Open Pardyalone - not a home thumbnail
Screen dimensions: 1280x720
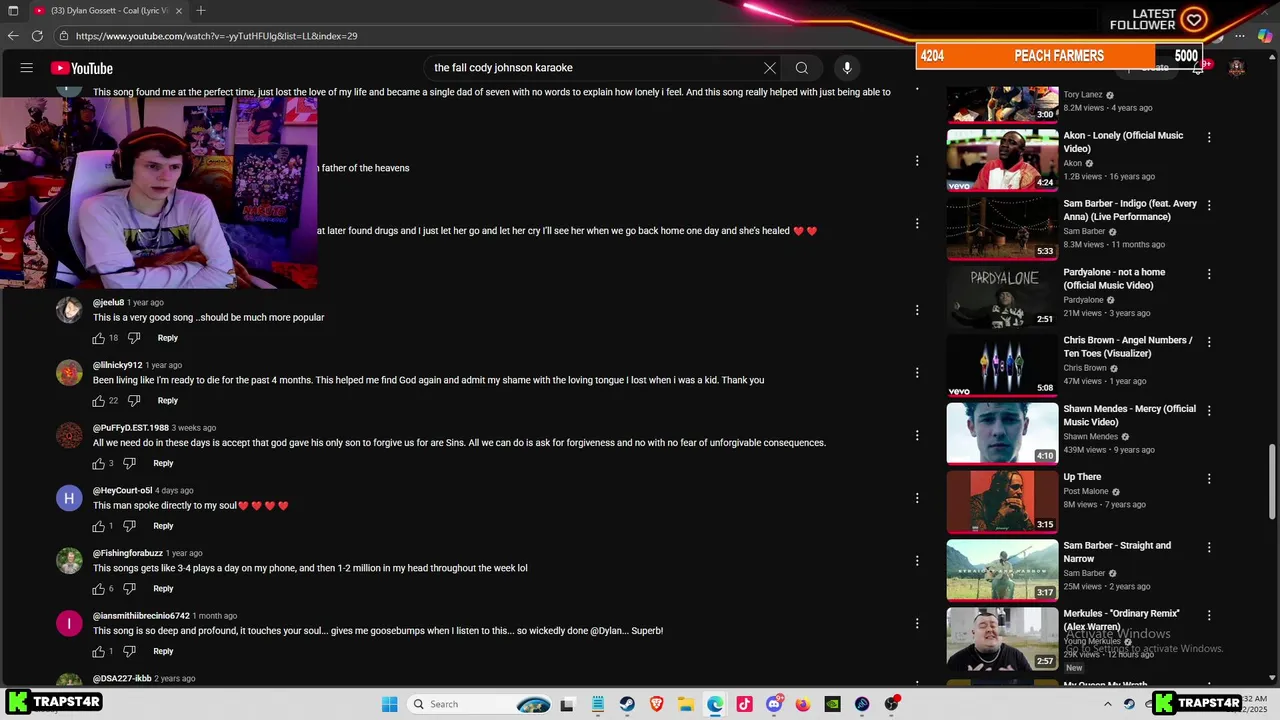pos(1002,296)
